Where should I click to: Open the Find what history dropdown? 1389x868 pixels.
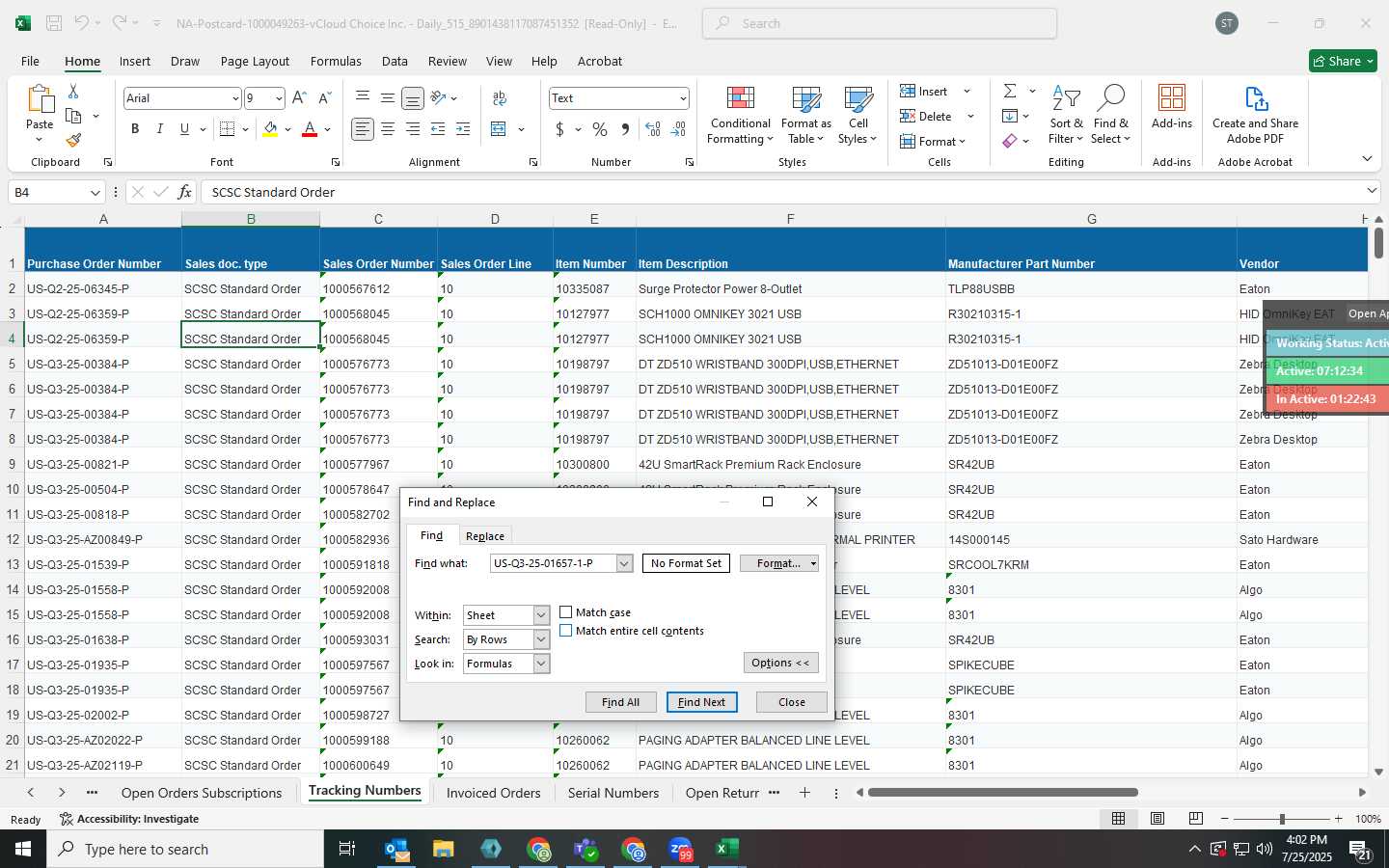[624, 563]
